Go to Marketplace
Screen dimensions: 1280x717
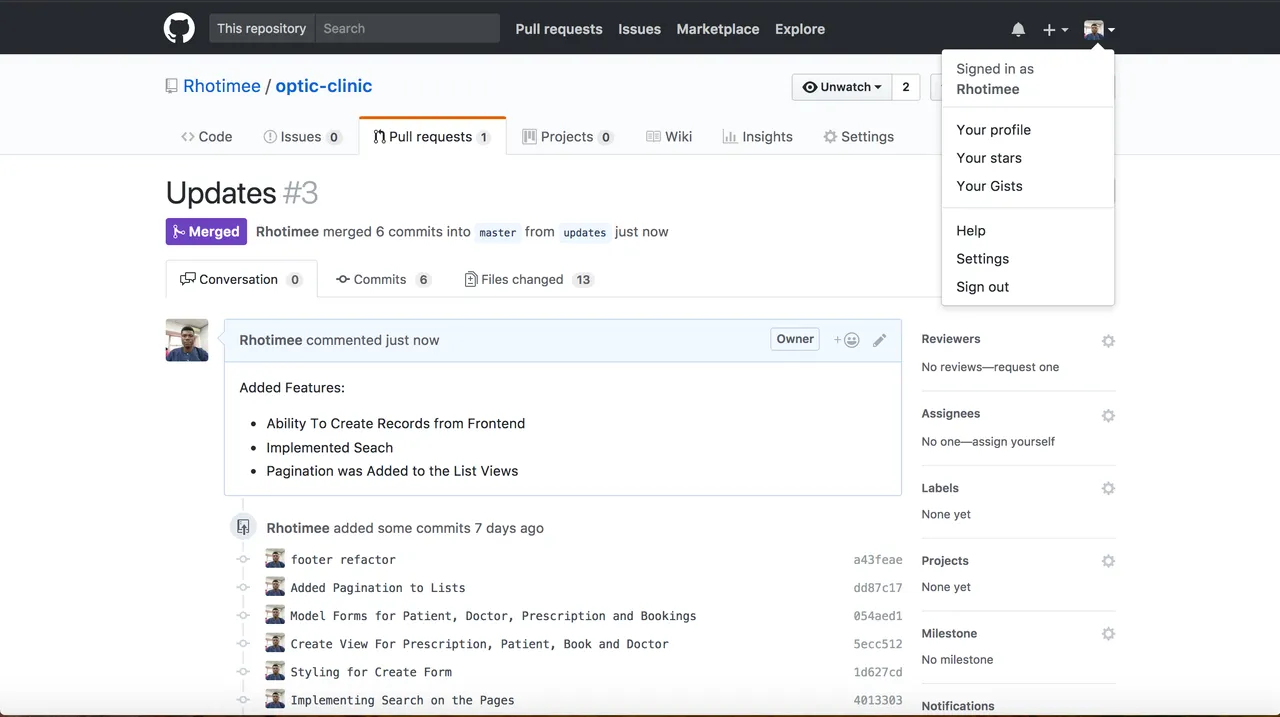(x=718, y=29)
